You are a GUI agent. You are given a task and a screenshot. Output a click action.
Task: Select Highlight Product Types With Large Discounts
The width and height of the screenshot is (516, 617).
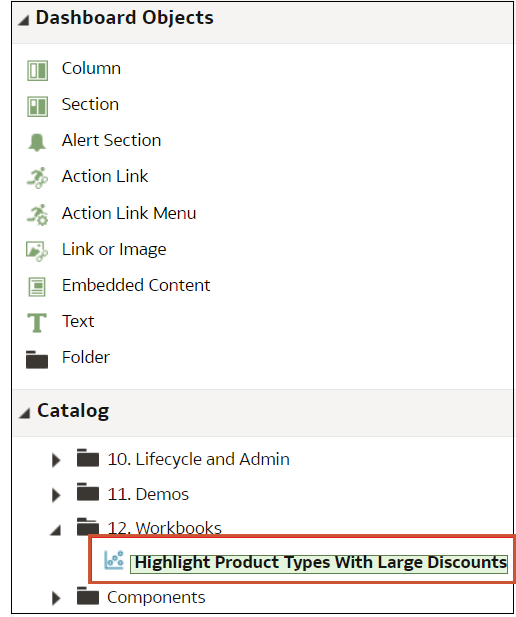tap(319, 563)
